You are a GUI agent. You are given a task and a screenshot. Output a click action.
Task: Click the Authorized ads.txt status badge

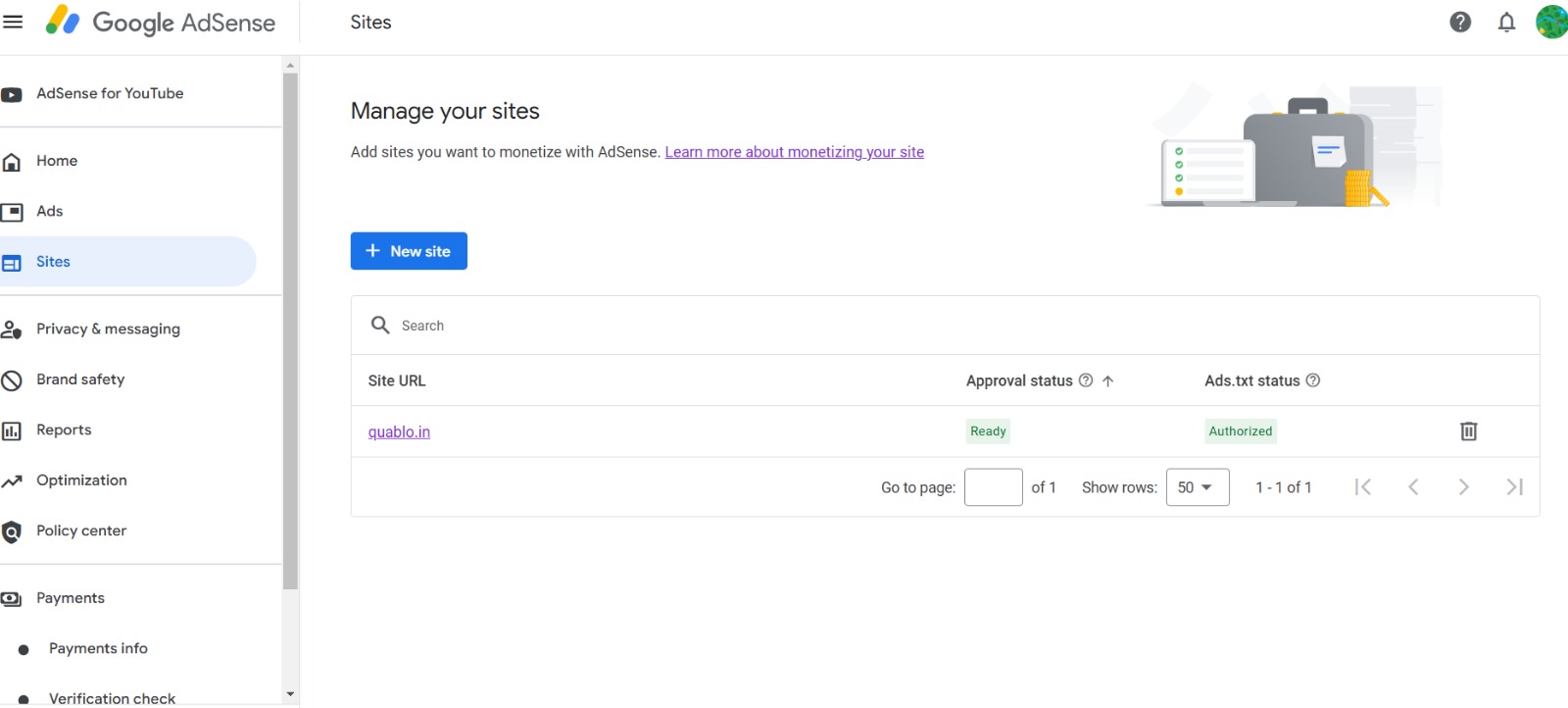click(1241, 431)
